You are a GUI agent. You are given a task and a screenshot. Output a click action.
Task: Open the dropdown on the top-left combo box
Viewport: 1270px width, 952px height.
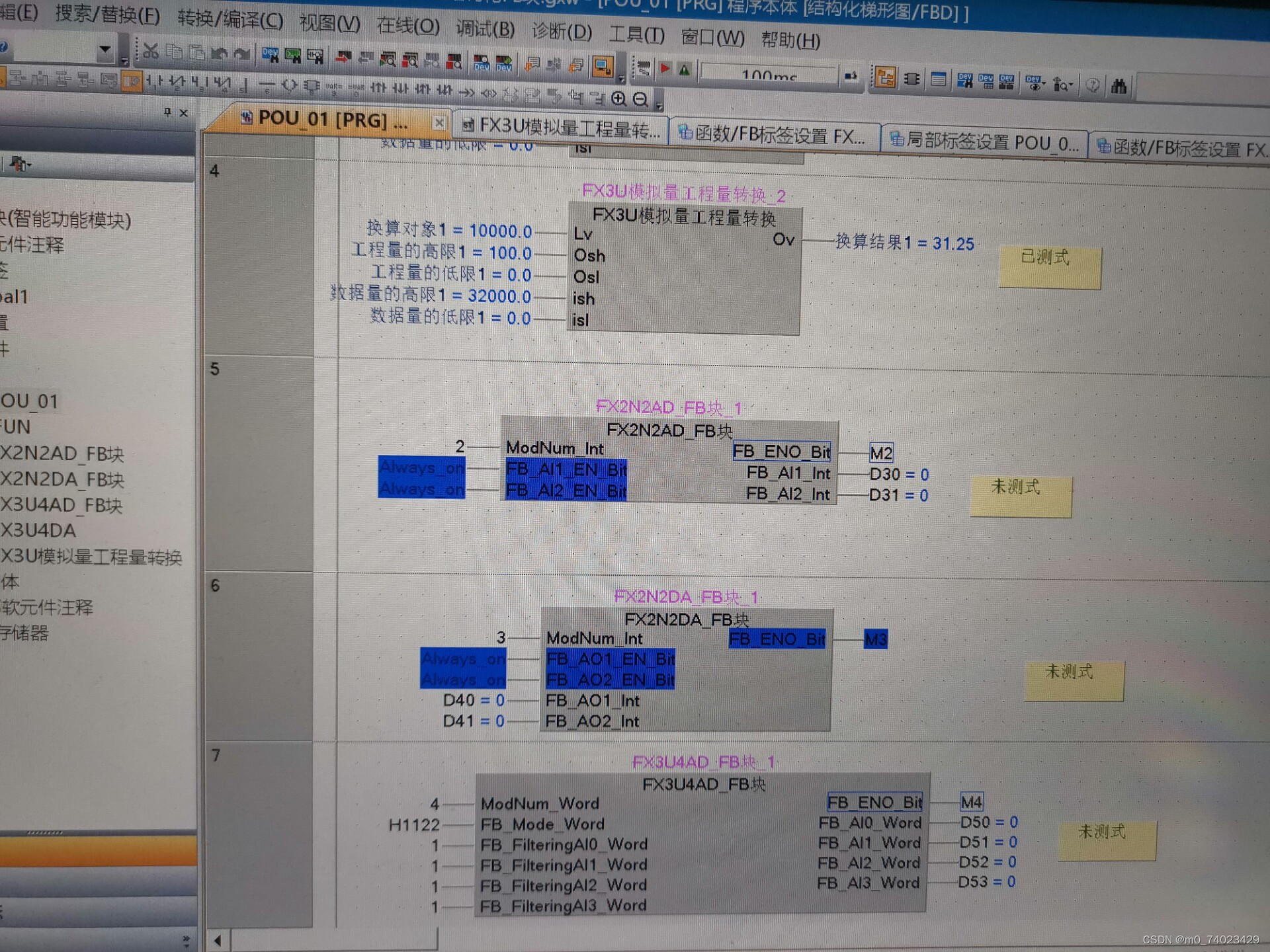105,49
